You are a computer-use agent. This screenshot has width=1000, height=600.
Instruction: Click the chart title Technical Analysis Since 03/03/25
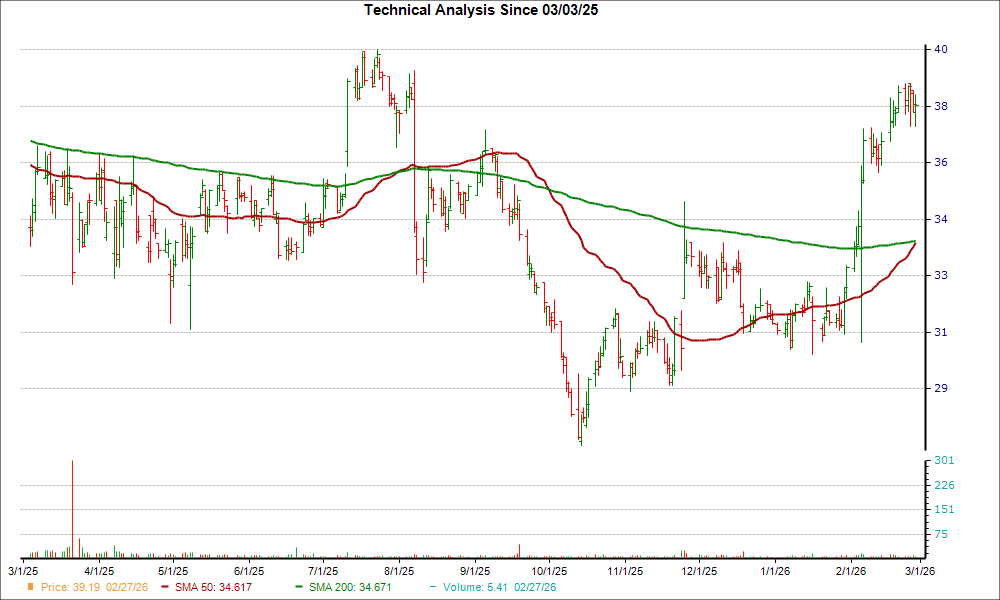(483, 10)
